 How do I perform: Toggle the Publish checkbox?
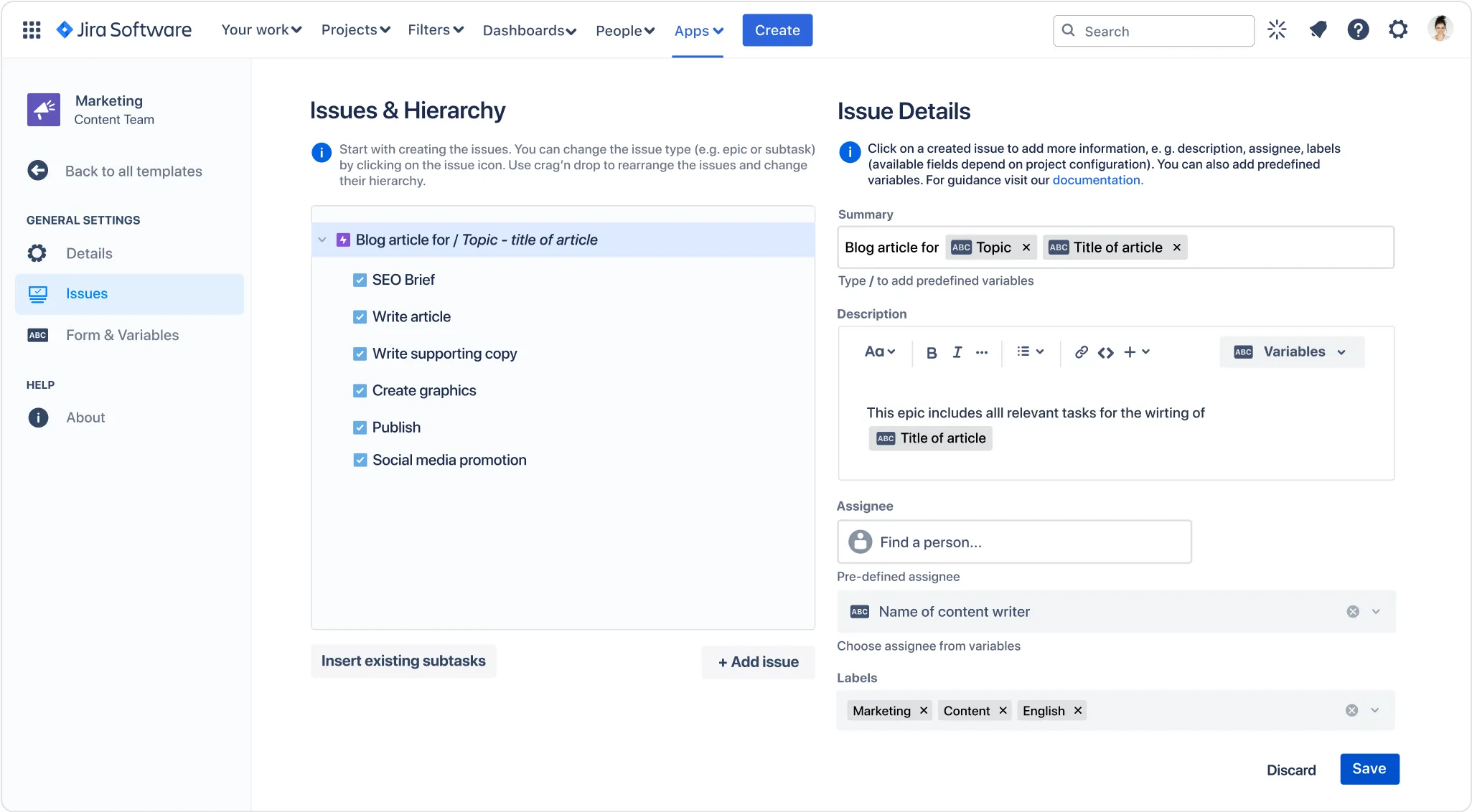[x=360, y=428]
